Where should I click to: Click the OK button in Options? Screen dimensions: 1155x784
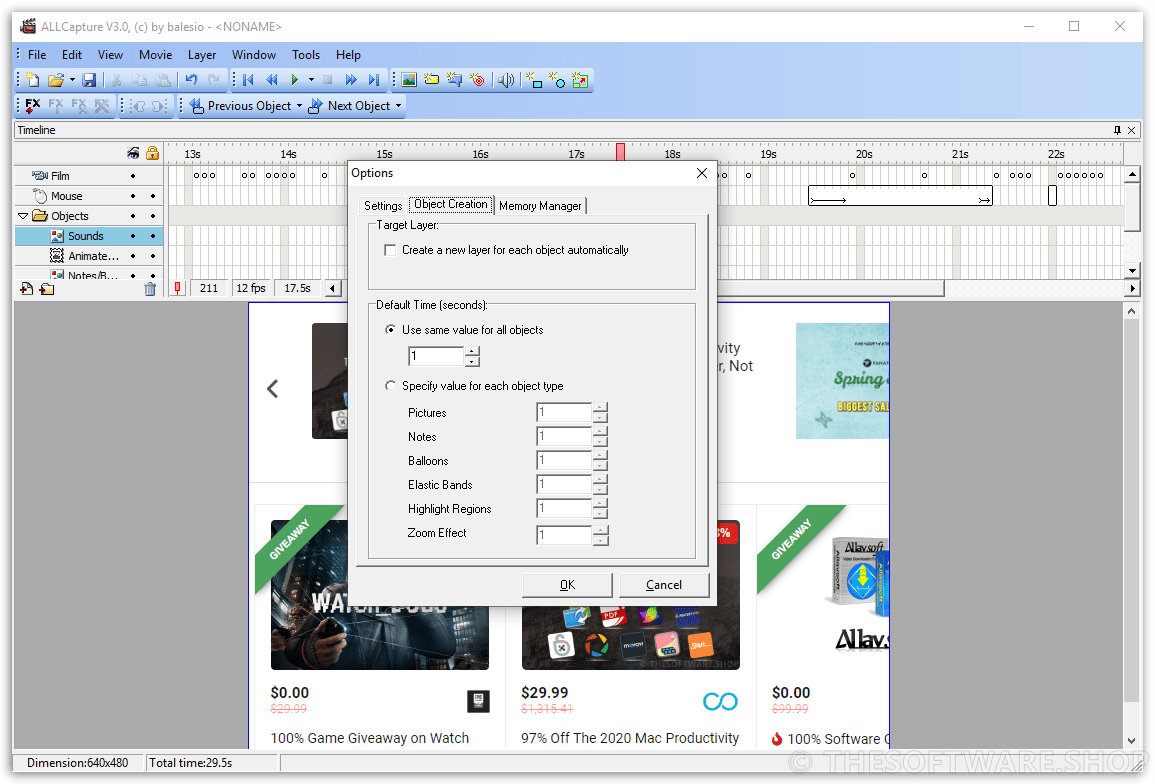pos(567,585)
